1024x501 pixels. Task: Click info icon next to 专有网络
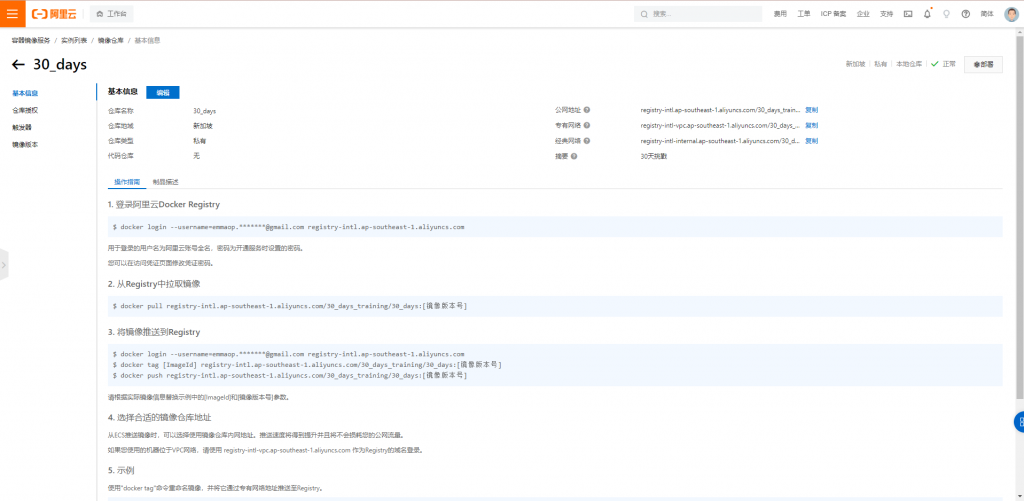coord(587,125)
